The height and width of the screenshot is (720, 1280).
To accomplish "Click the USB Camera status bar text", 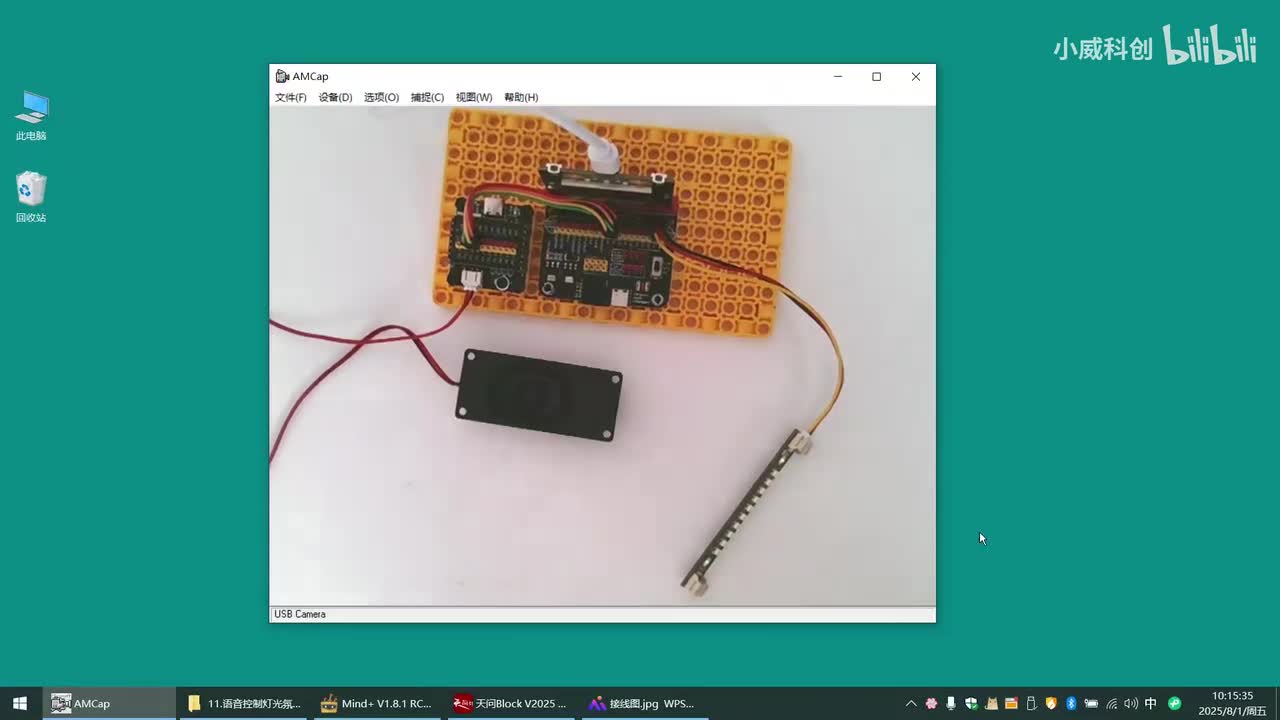I will (x=300, y=614).
